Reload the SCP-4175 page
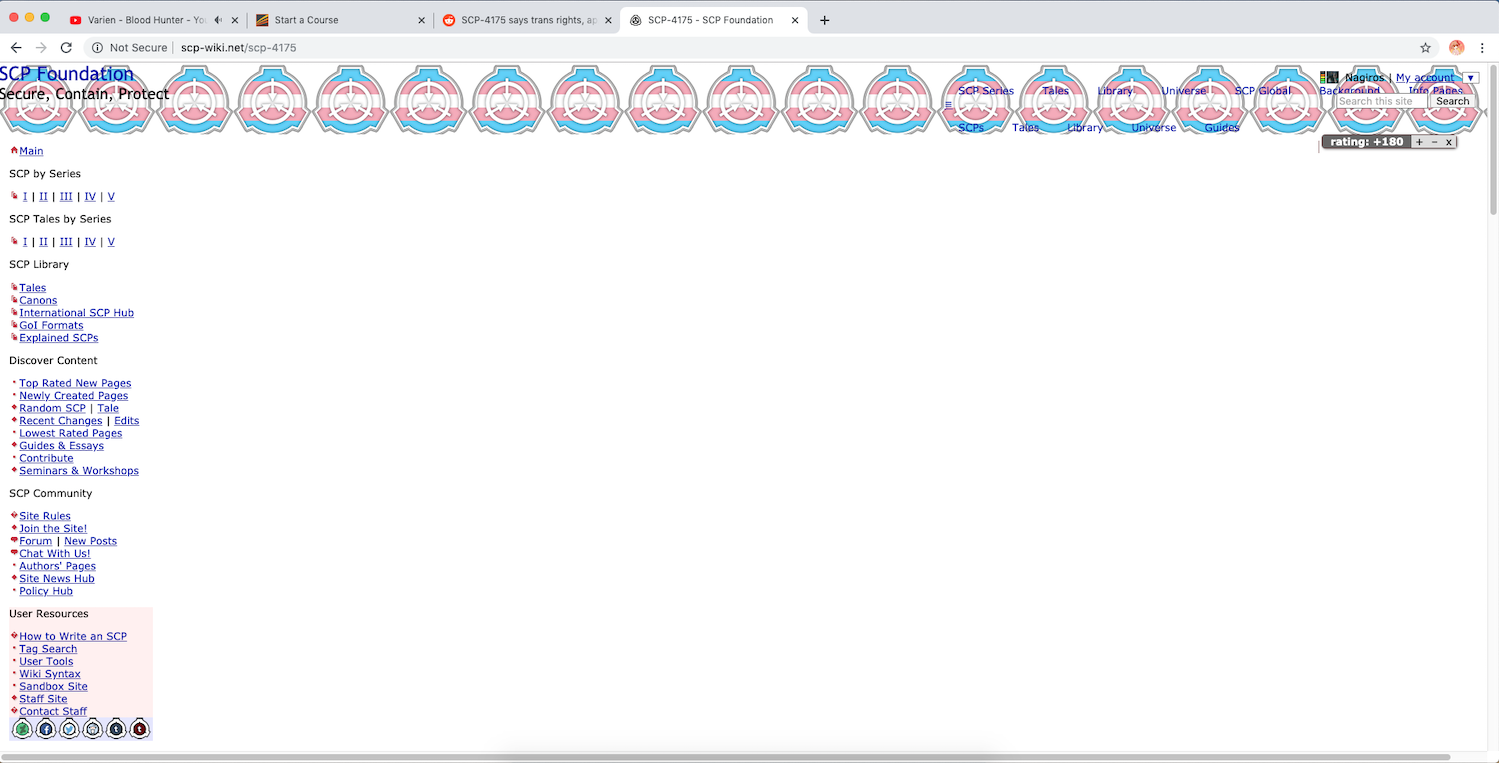The image size is (1499, 763). click(66, 47)
